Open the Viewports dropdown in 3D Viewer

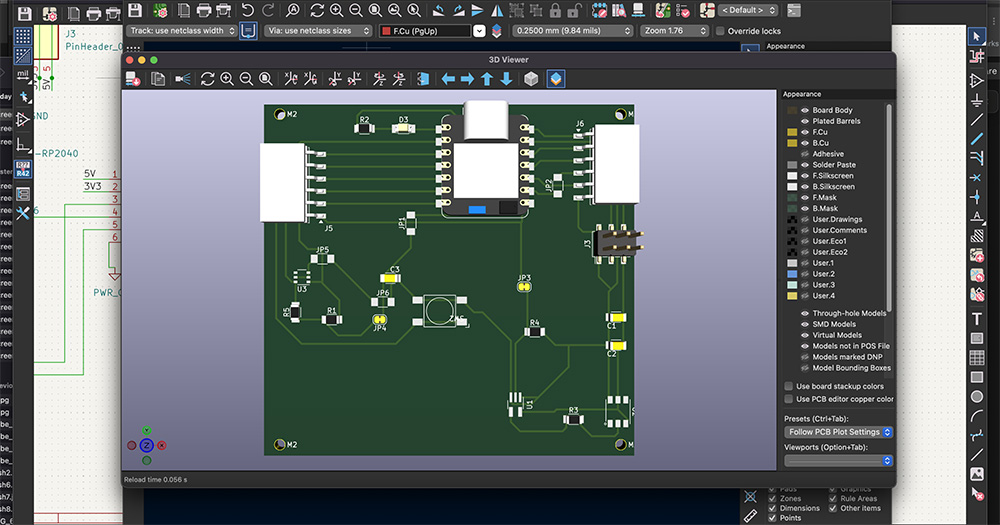point(838,460)
